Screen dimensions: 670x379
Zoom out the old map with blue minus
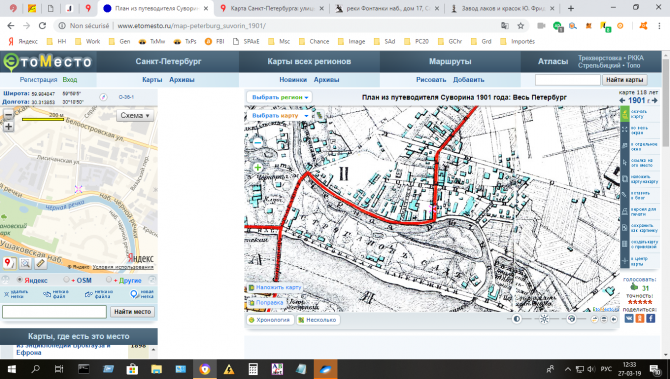[x=258, y=143]
